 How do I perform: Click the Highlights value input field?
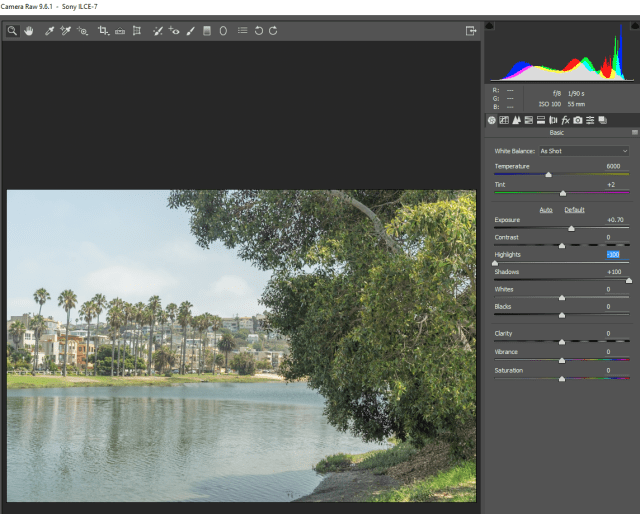pos(614,255)
